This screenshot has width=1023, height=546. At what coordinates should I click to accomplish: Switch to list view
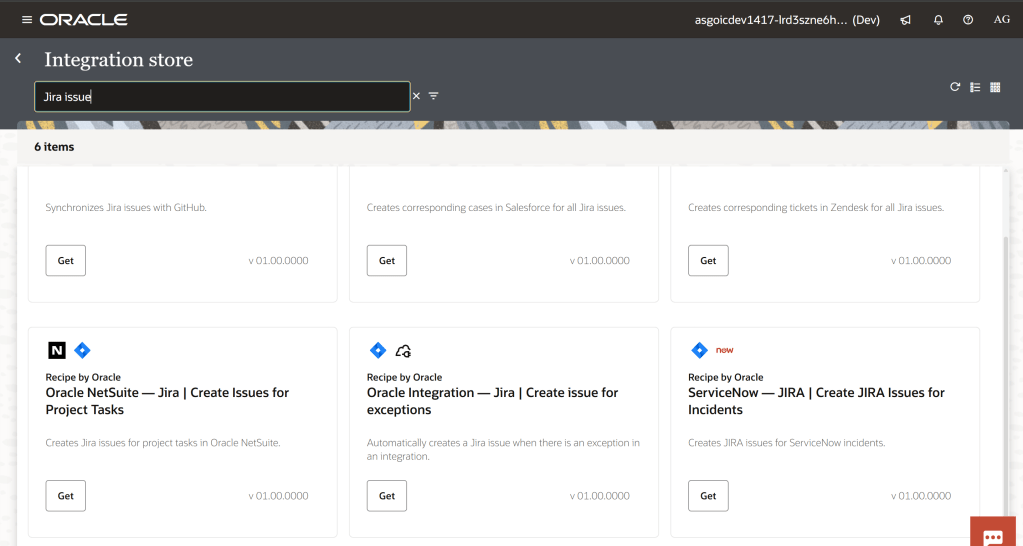tap(975, 87)
